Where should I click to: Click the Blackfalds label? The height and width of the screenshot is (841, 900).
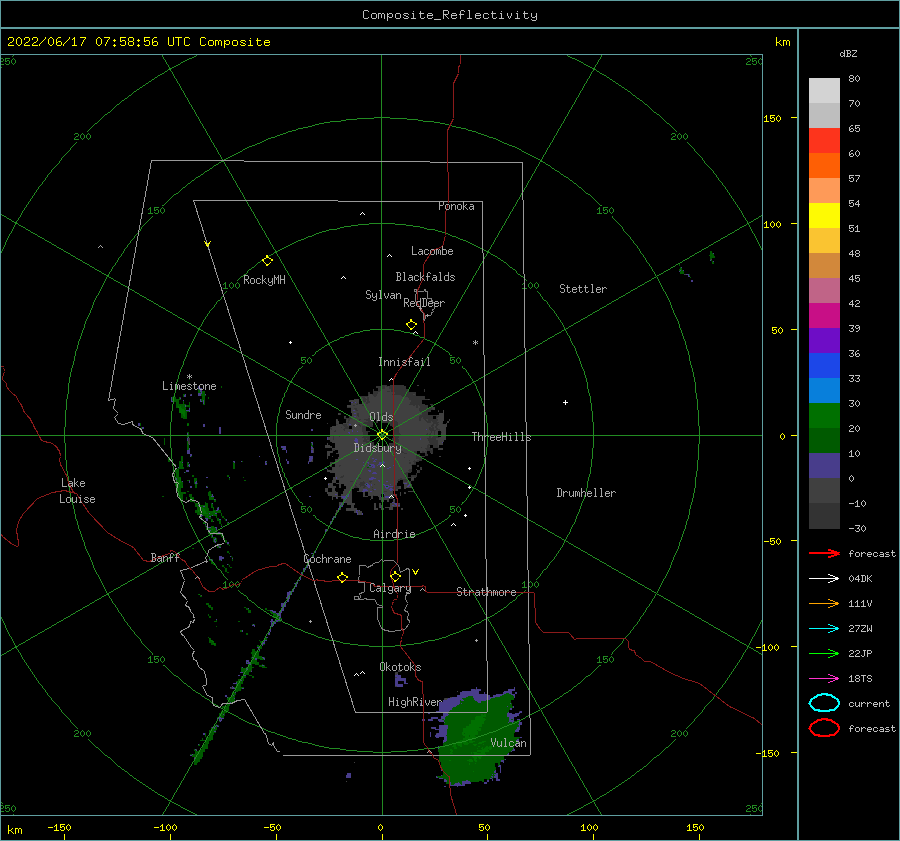tap(425, 277)
